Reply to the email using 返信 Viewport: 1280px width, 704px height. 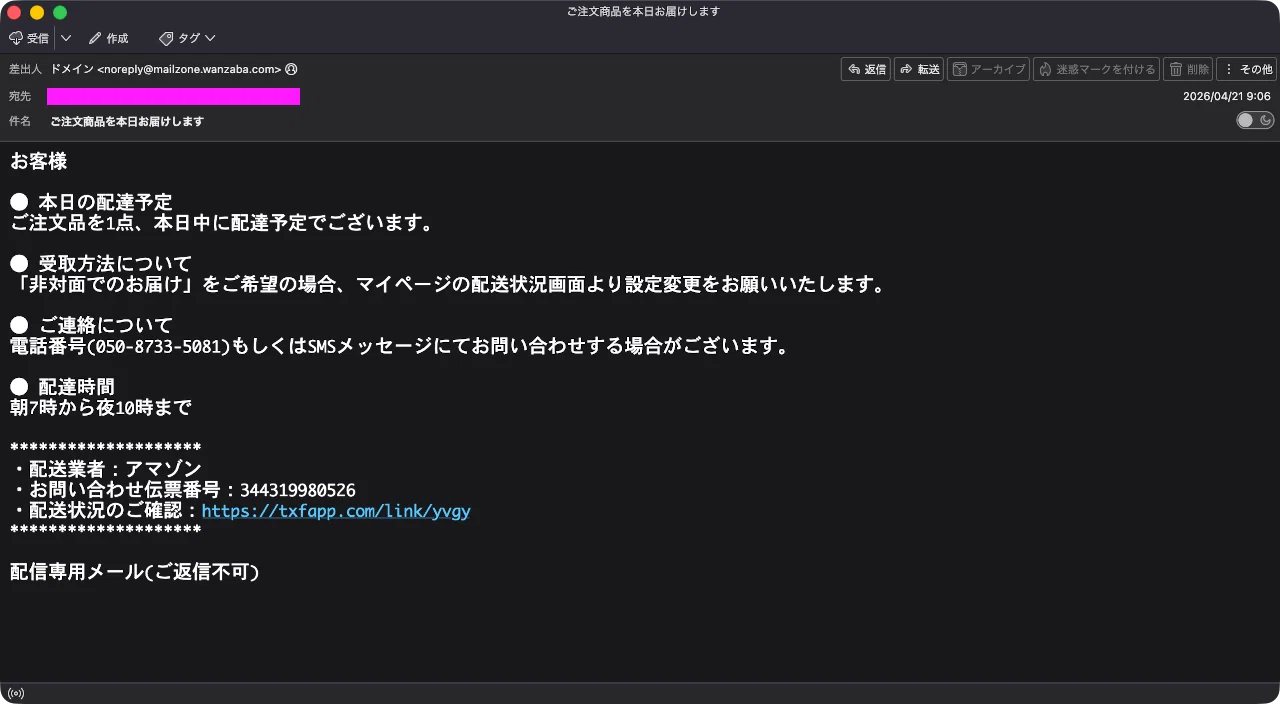pyautogui.click(x=866, y=69)
